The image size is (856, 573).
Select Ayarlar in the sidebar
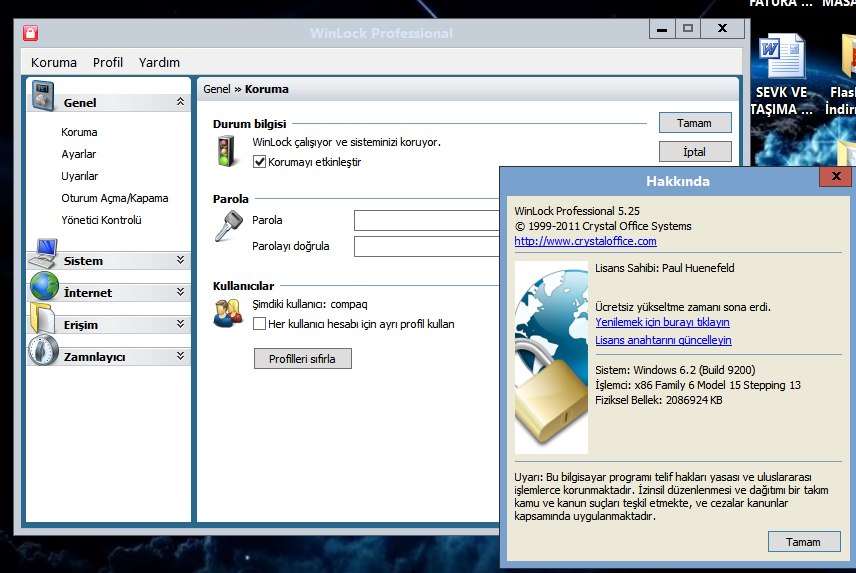[79, 154]
